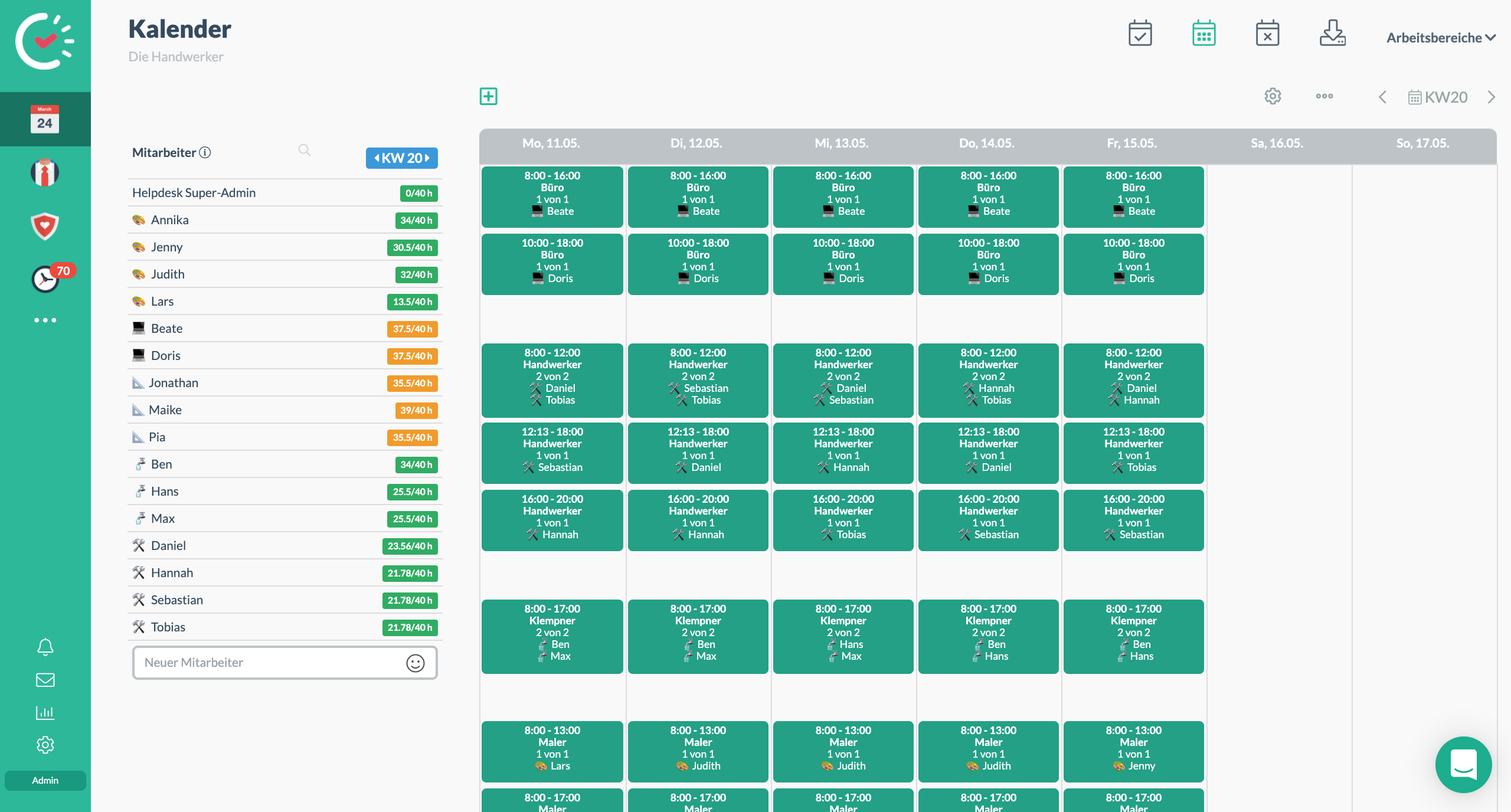Open the calendar with checkmark view icon

1140,34
